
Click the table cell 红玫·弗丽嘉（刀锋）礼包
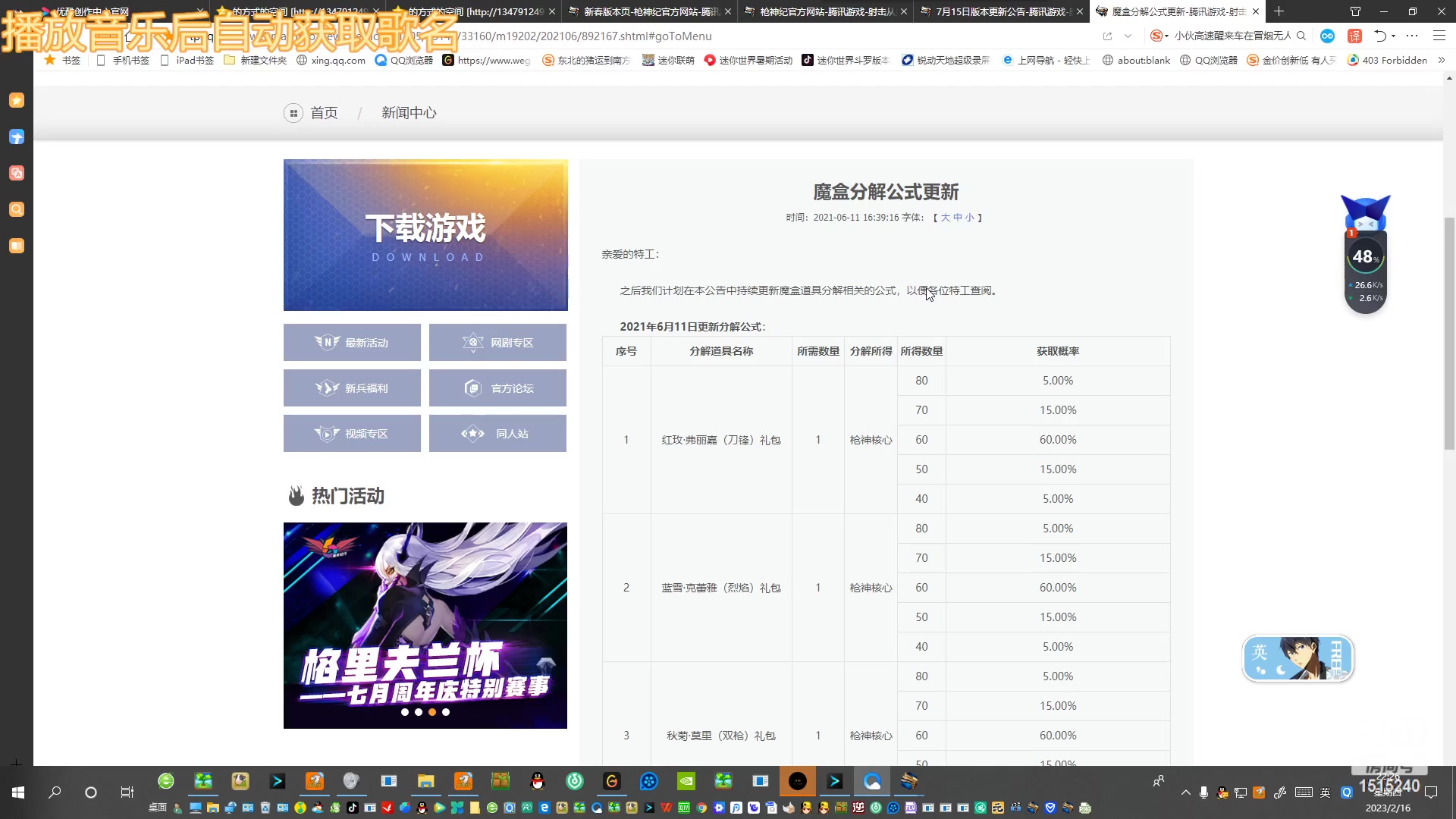(721, 440)
